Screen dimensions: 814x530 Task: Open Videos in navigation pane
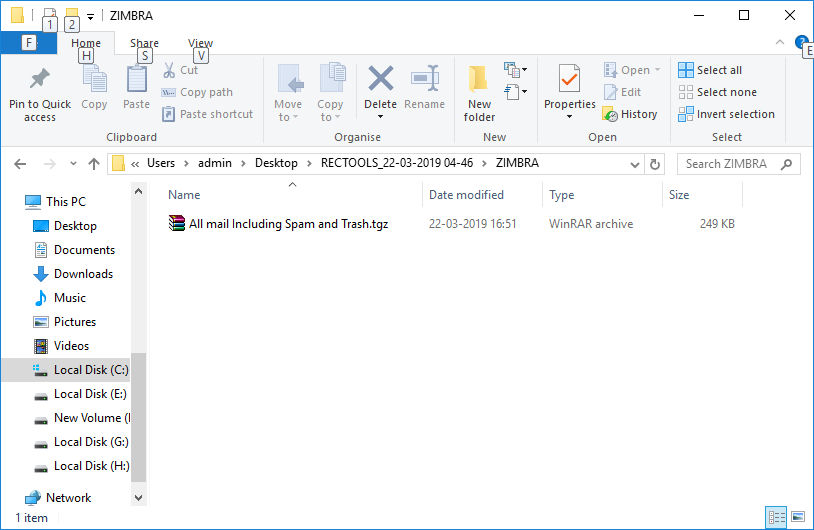click(x=71, y=346)
